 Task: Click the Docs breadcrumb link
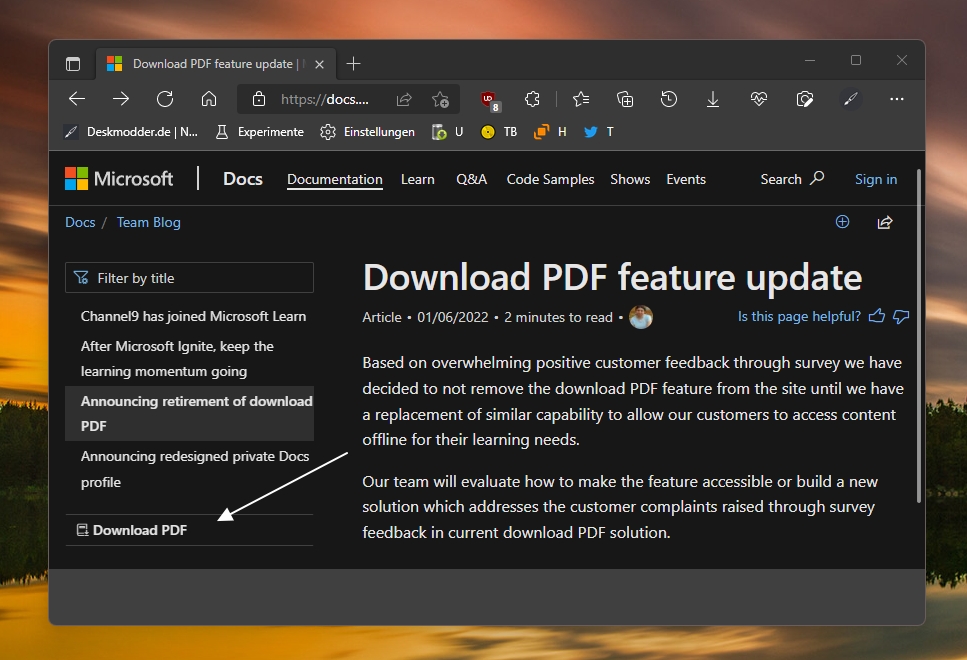click(80, 222)
